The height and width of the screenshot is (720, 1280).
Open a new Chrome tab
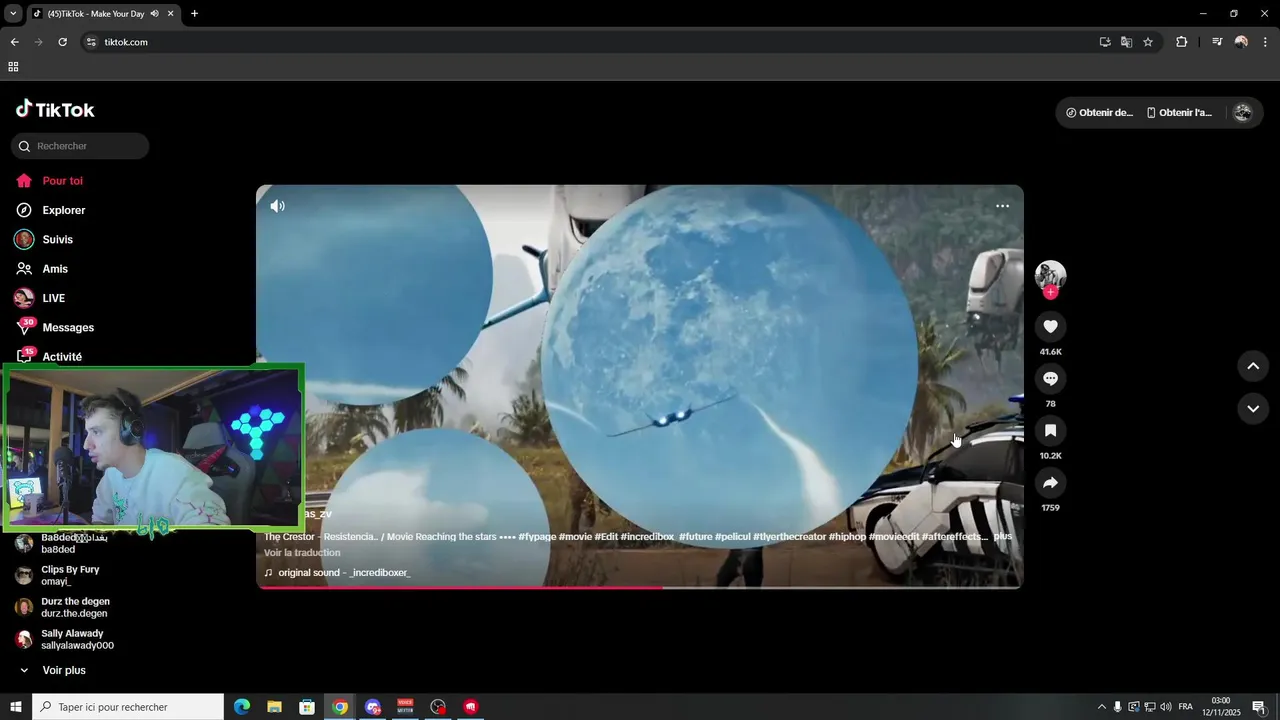tap(194, 14)
